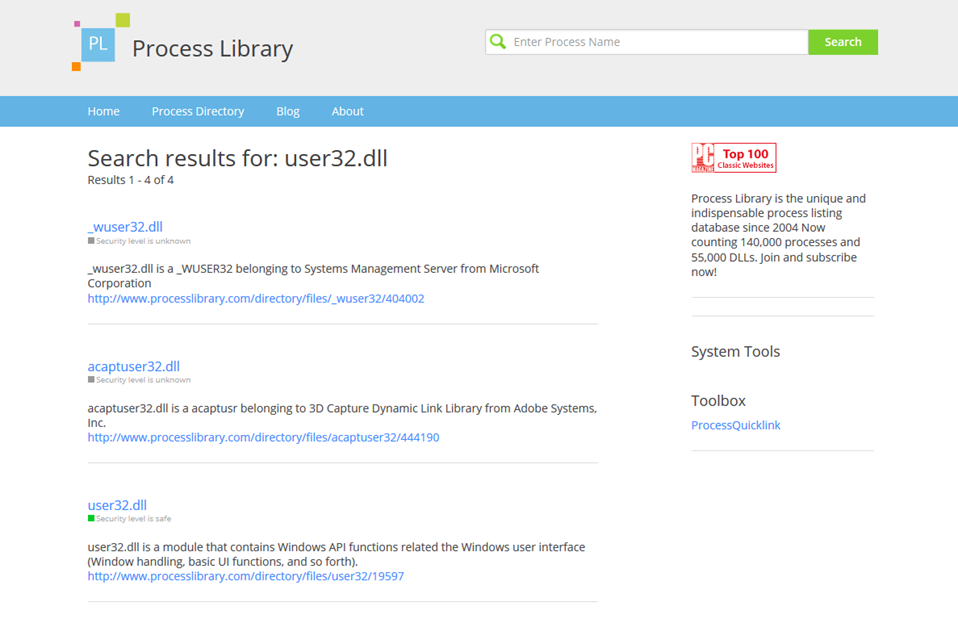The width and height of the screenshot is (958, 619).
Task: Follow the acaptuser32/444190 directory URL
Action: 263,437
